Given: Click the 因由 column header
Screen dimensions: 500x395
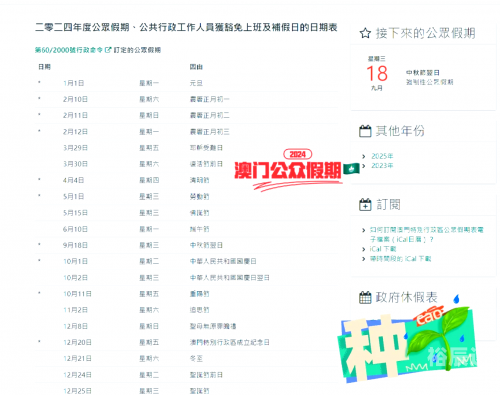Looking at the screenshot, I should (196, 67).
